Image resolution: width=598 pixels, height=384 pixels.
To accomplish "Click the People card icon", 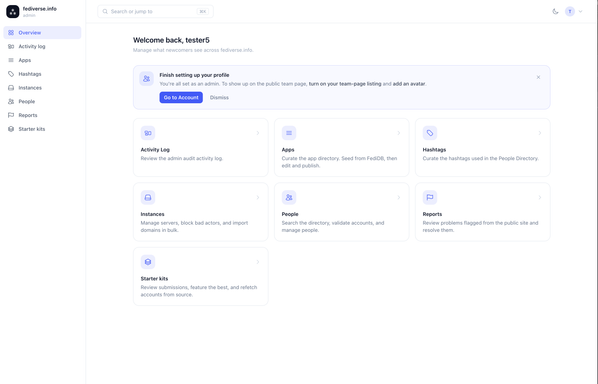I will (x=289, y=198).
